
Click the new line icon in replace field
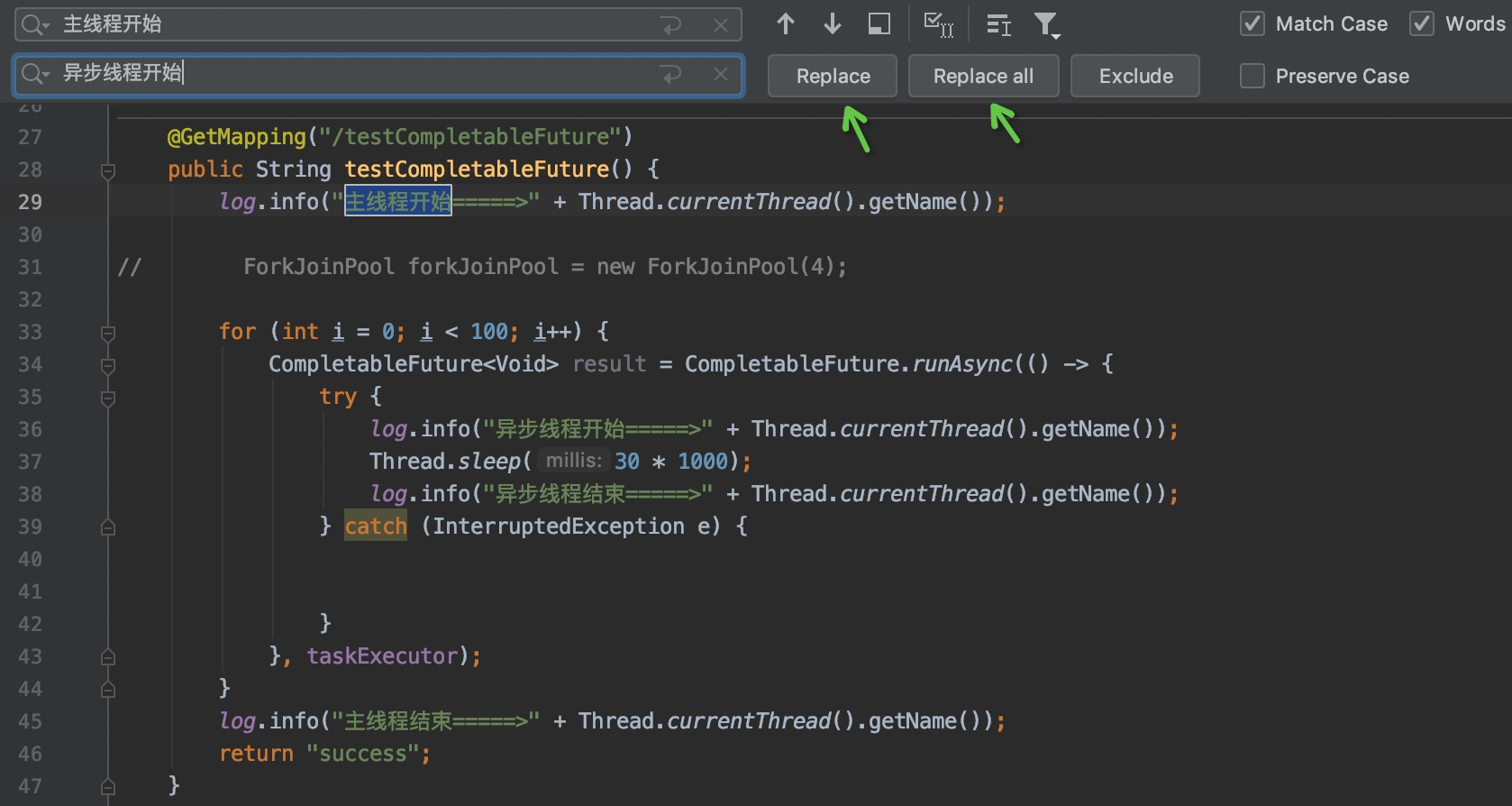671,75
